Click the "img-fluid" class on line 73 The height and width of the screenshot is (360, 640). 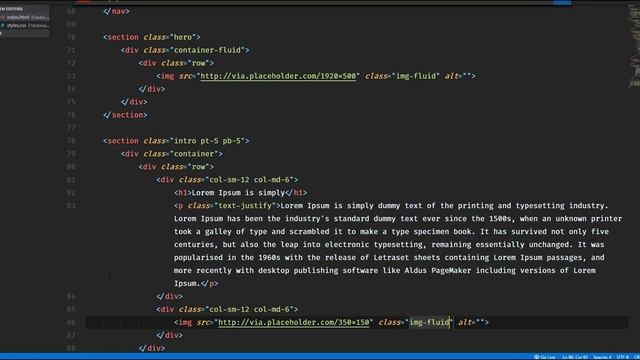pos(416,76)
